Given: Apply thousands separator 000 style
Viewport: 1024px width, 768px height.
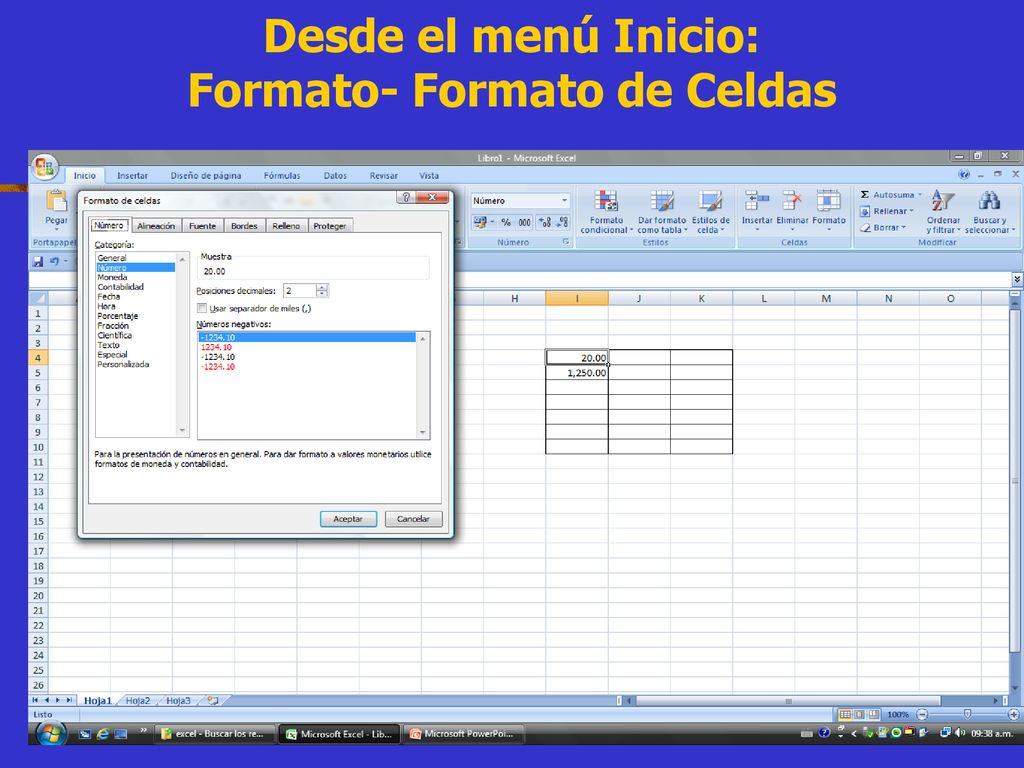Looking at the screenshot, I should point(524,222).
